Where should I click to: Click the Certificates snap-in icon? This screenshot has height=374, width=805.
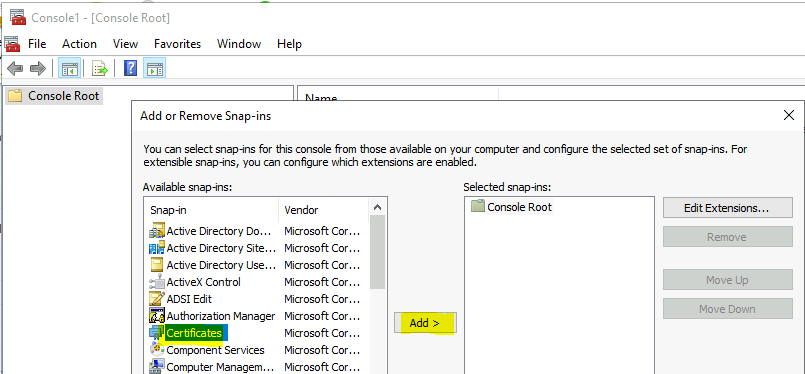(157, 333)
